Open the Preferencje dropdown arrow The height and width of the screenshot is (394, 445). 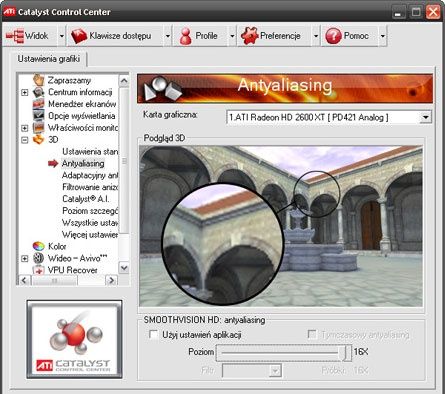(316, 36)
